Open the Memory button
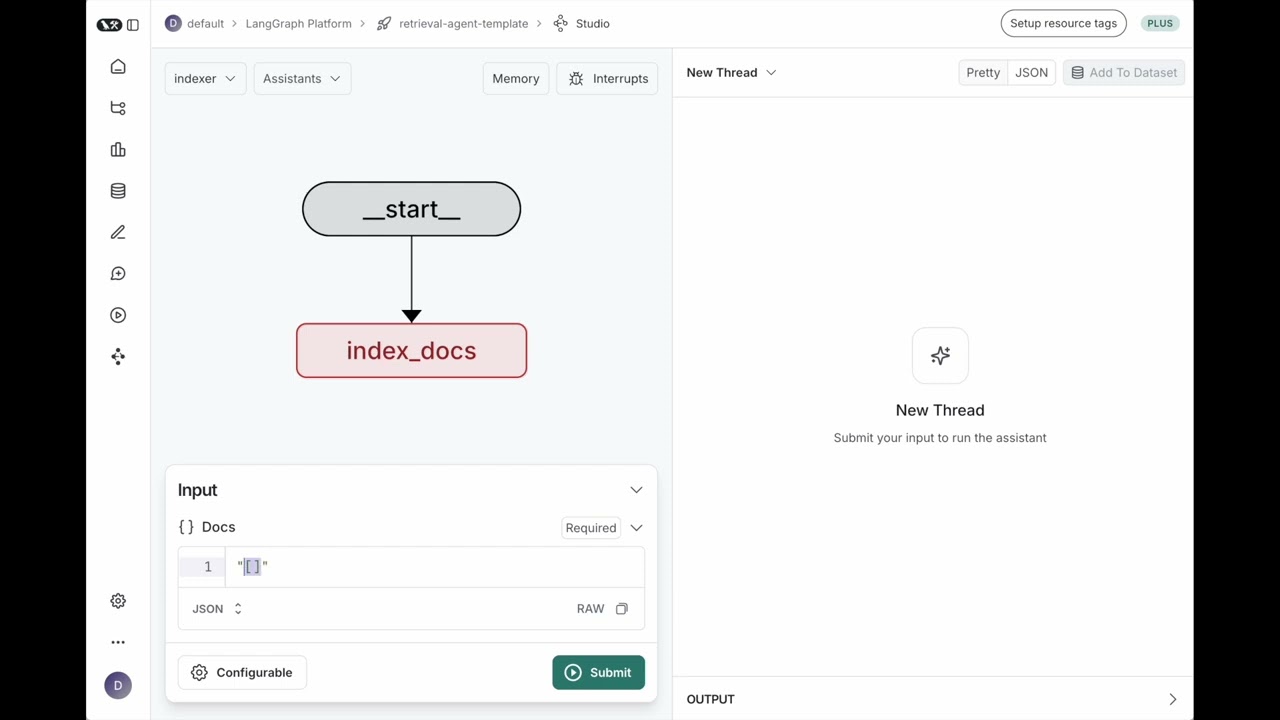 (516, 78)
